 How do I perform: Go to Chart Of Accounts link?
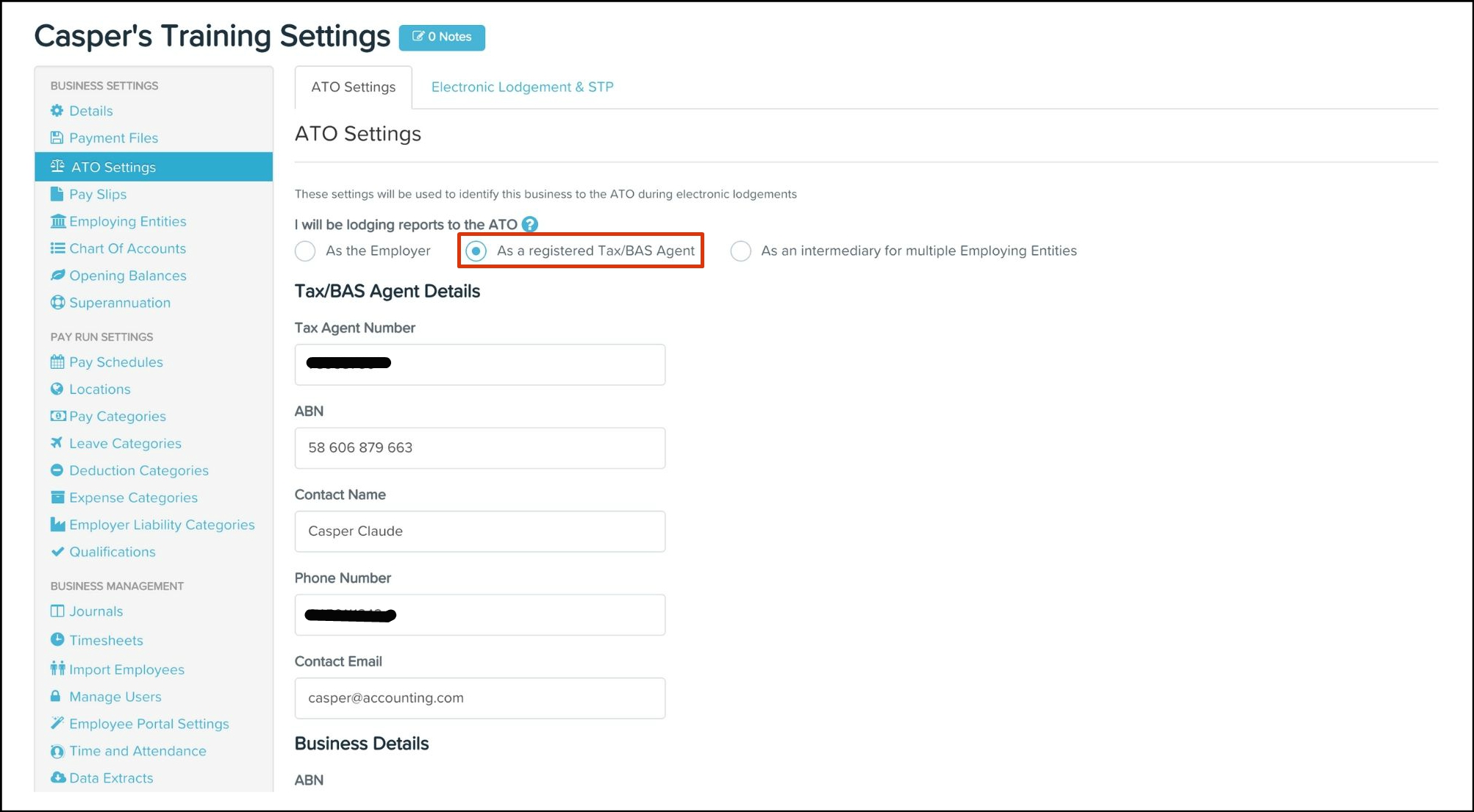coord(127,248)
